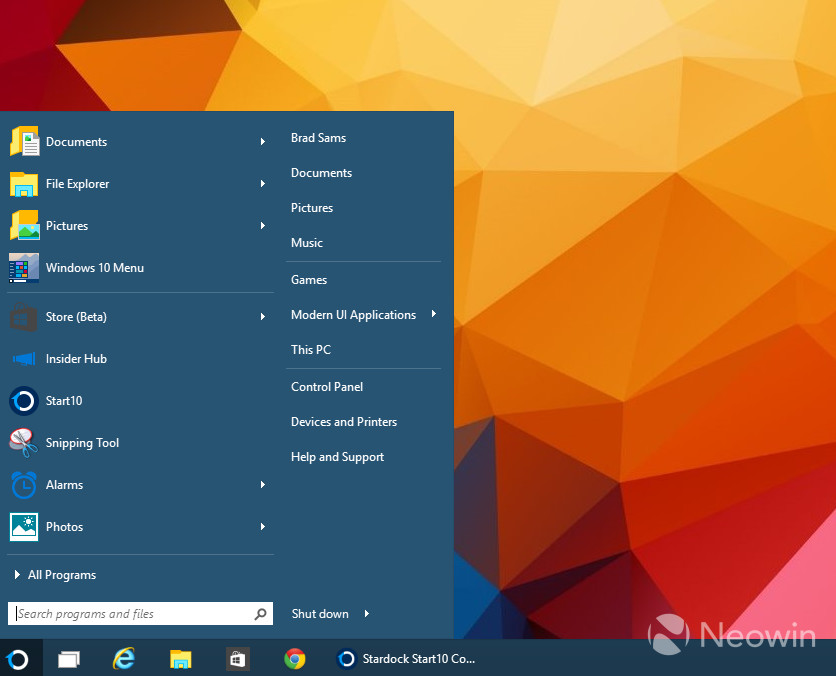Launch Google Chrome from taskbar

[x=295, y=659]
